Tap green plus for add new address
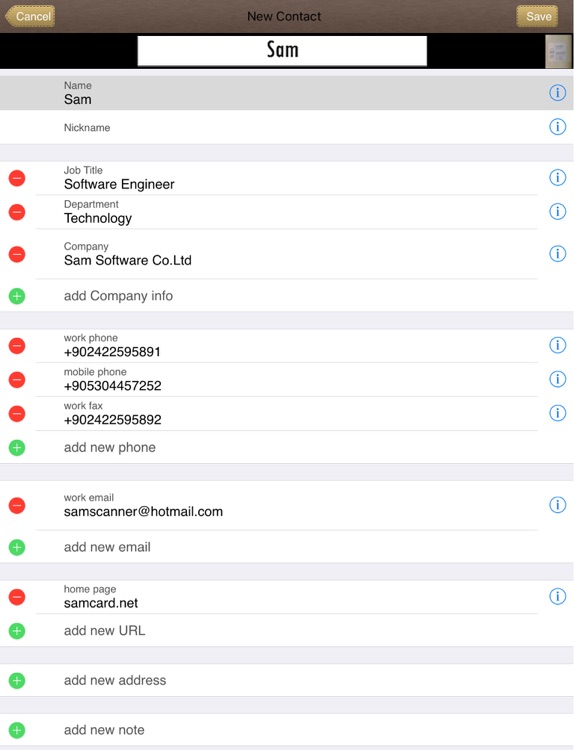 [x=17, y=681]
